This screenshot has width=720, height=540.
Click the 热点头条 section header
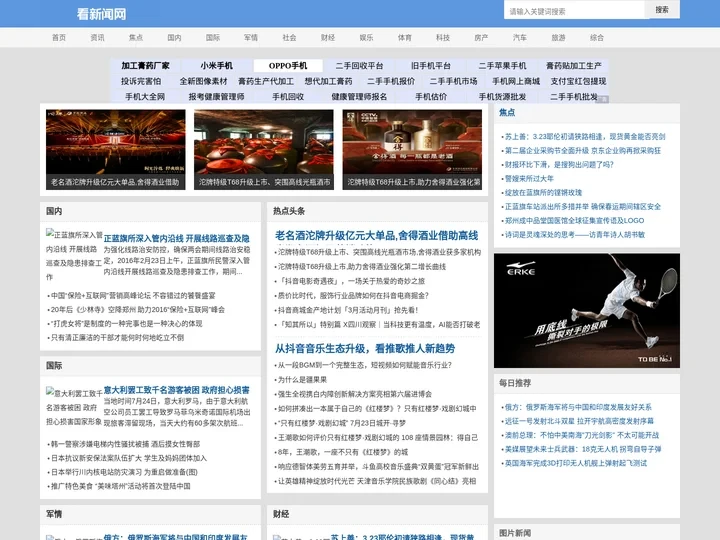pos(289,211)
